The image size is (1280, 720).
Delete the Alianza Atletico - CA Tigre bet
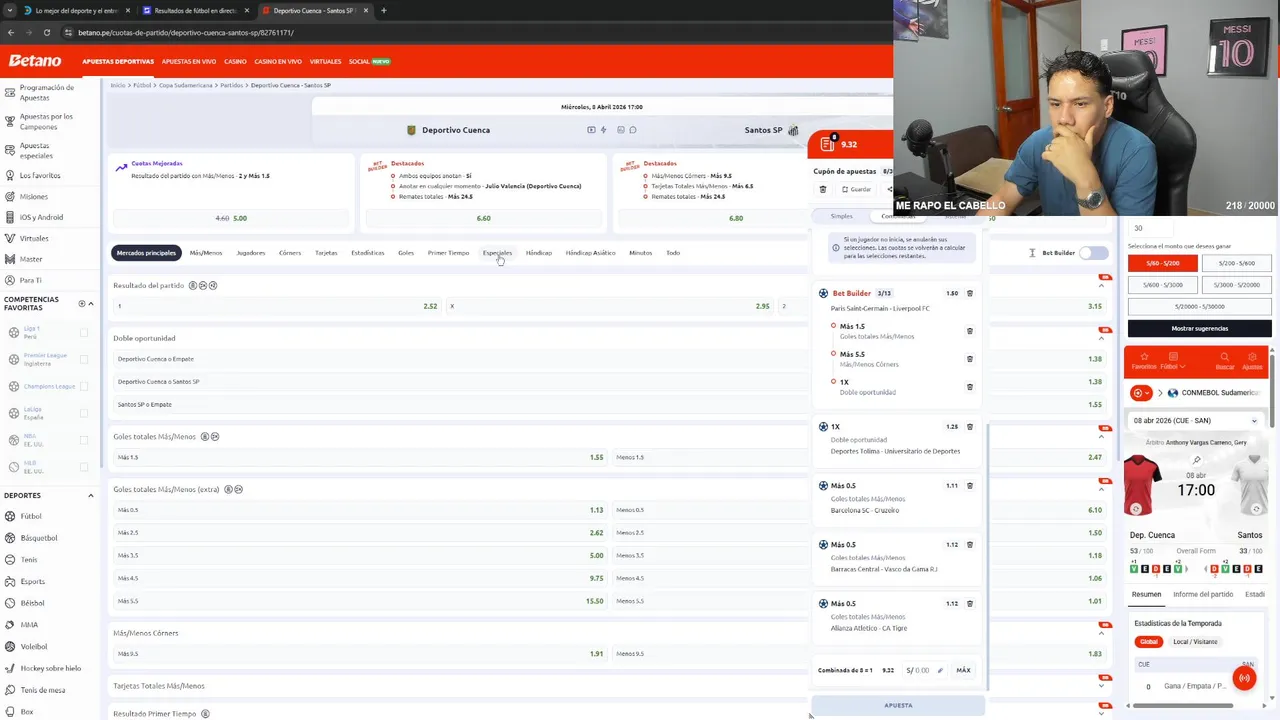[969, 604]
